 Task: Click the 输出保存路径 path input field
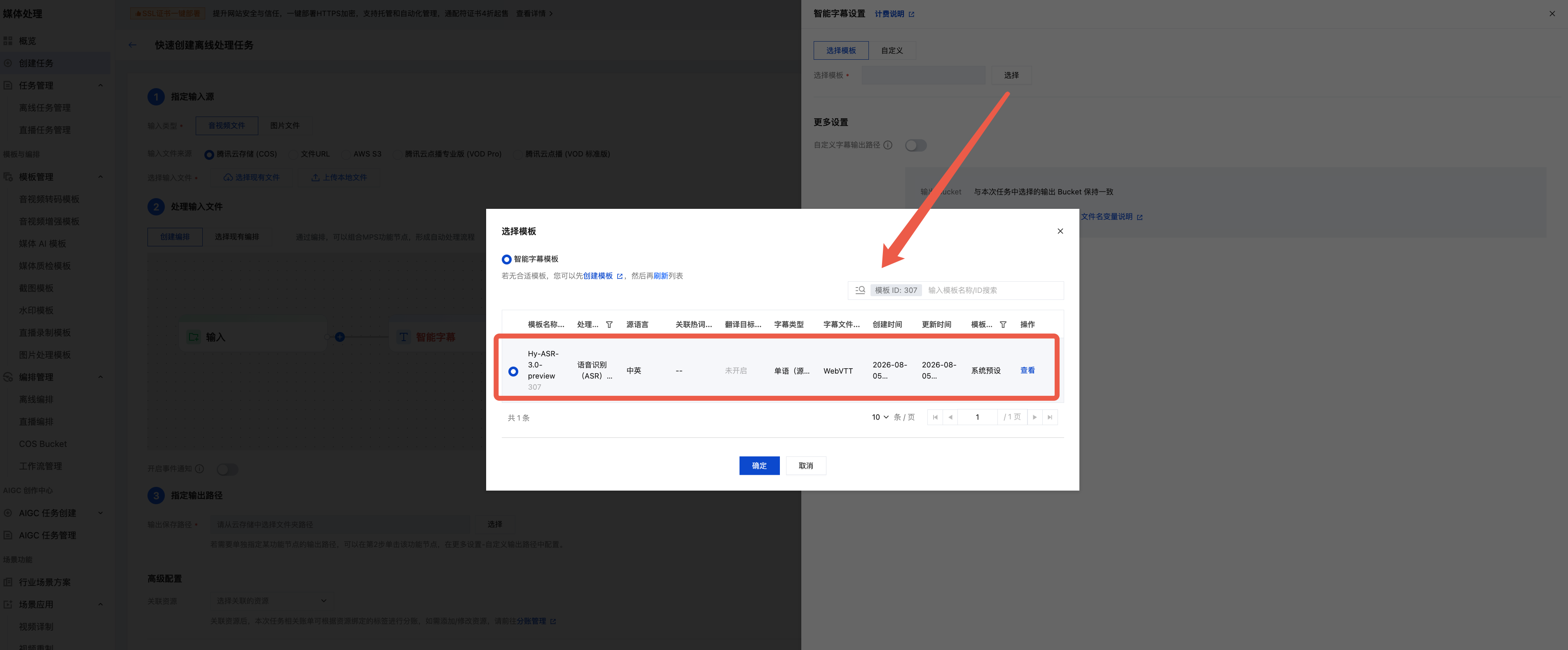pyautogui.click(x=341, y=525)
